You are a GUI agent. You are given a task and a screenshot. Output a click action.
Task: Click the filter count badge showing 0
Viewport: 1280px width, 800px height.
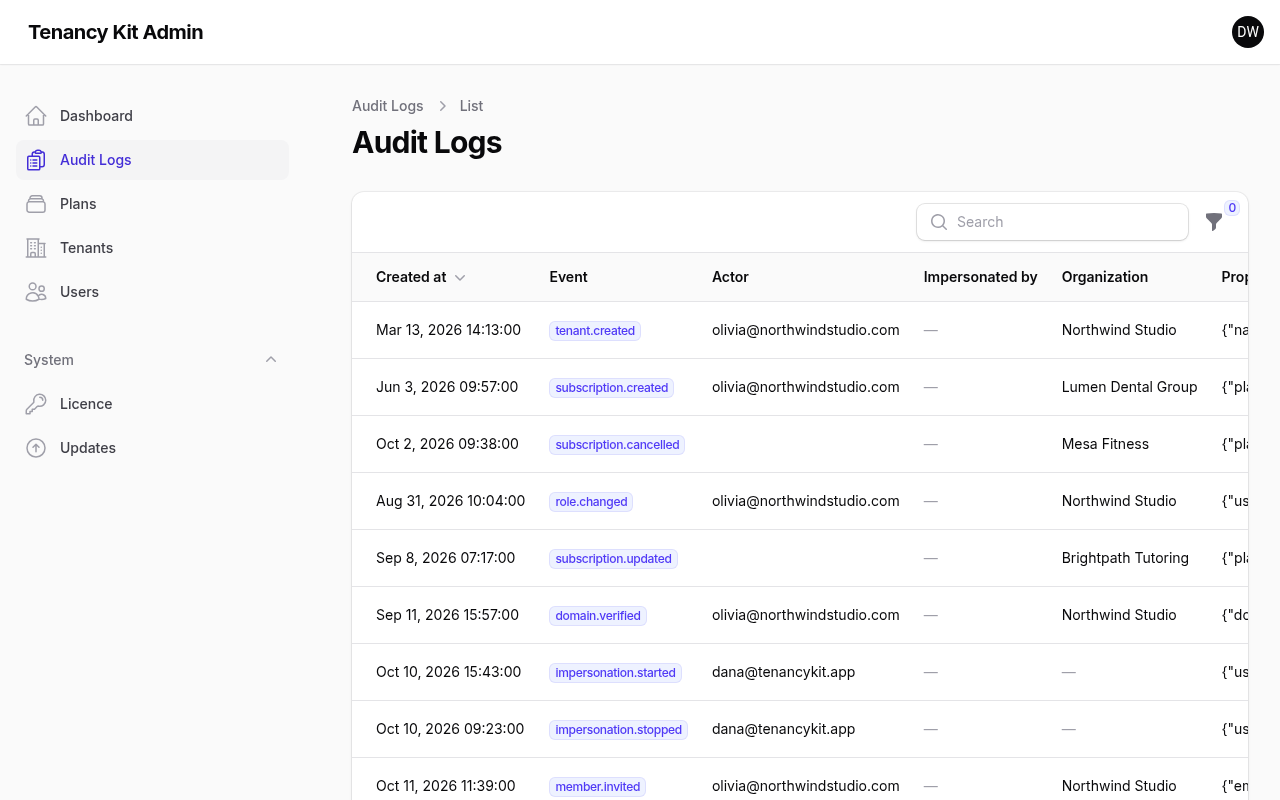1232,208
